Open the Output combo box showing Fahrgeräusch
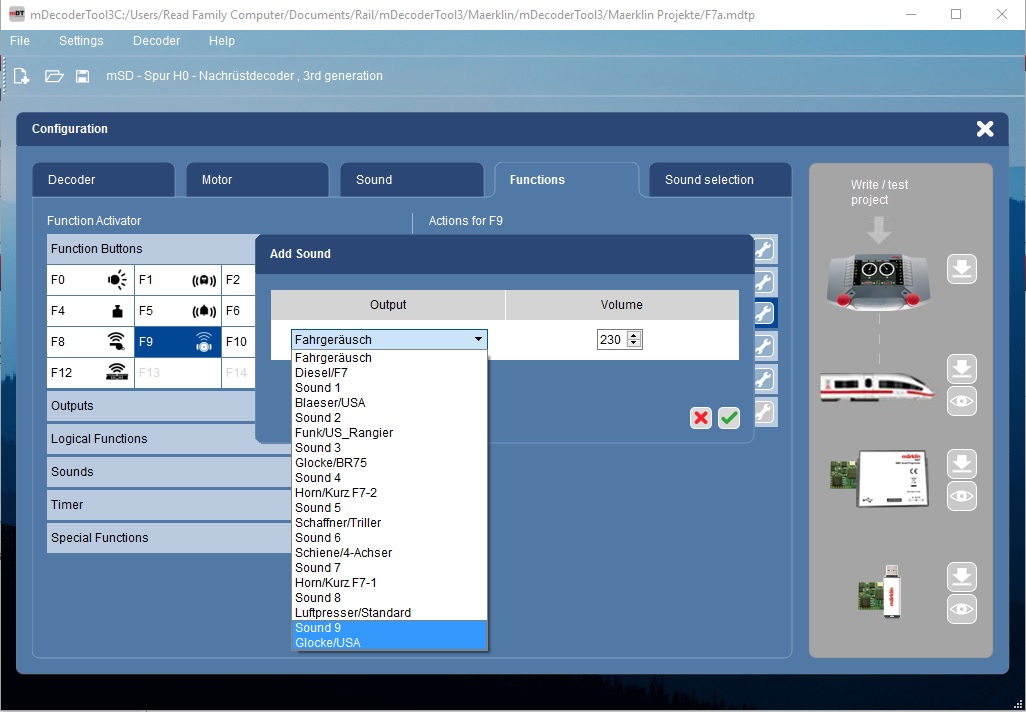 pyautogui.click(x=389, y=340)
